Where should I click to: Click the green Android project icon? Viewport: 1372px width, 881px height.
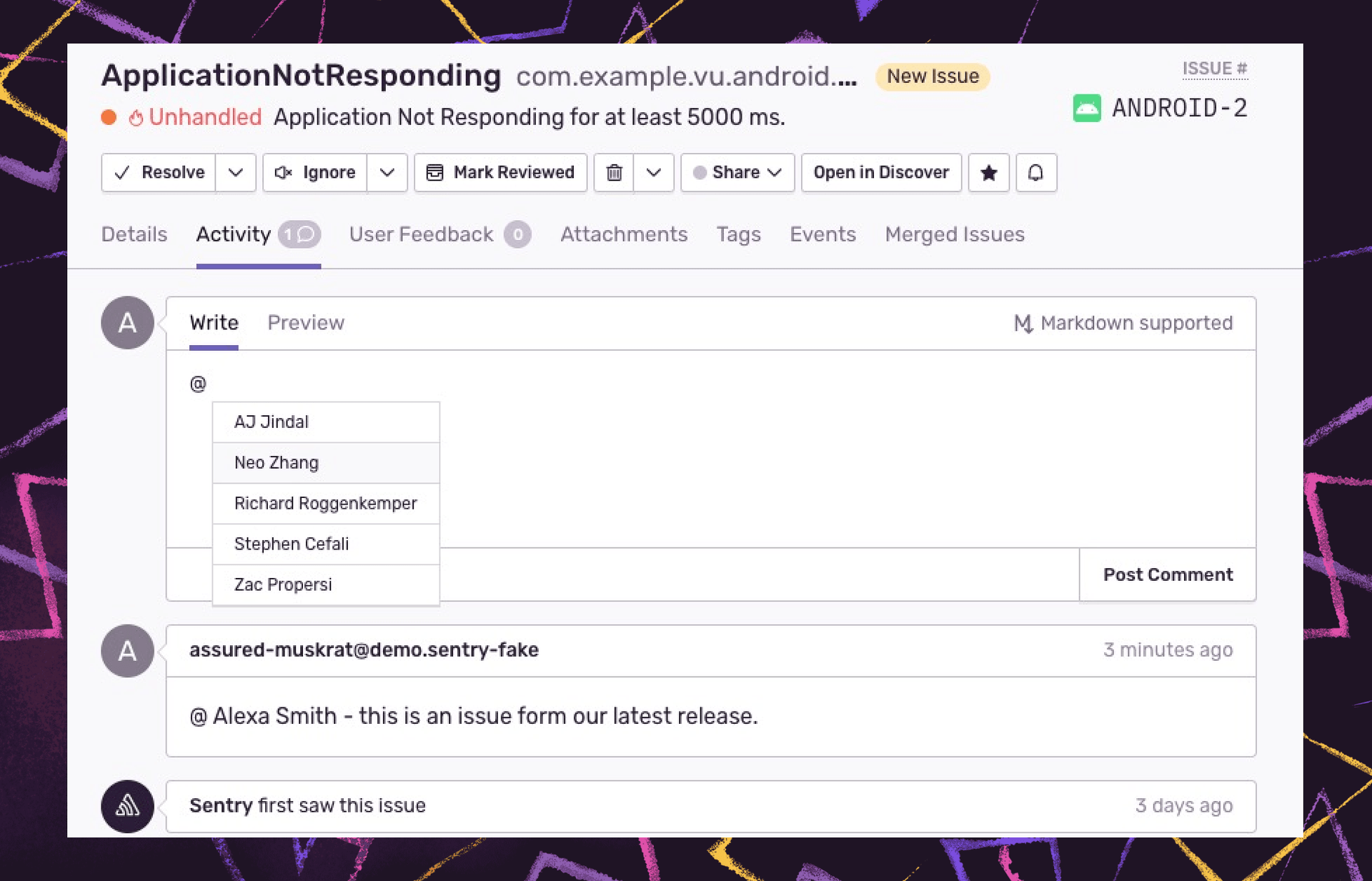(x=1086, y=109)
